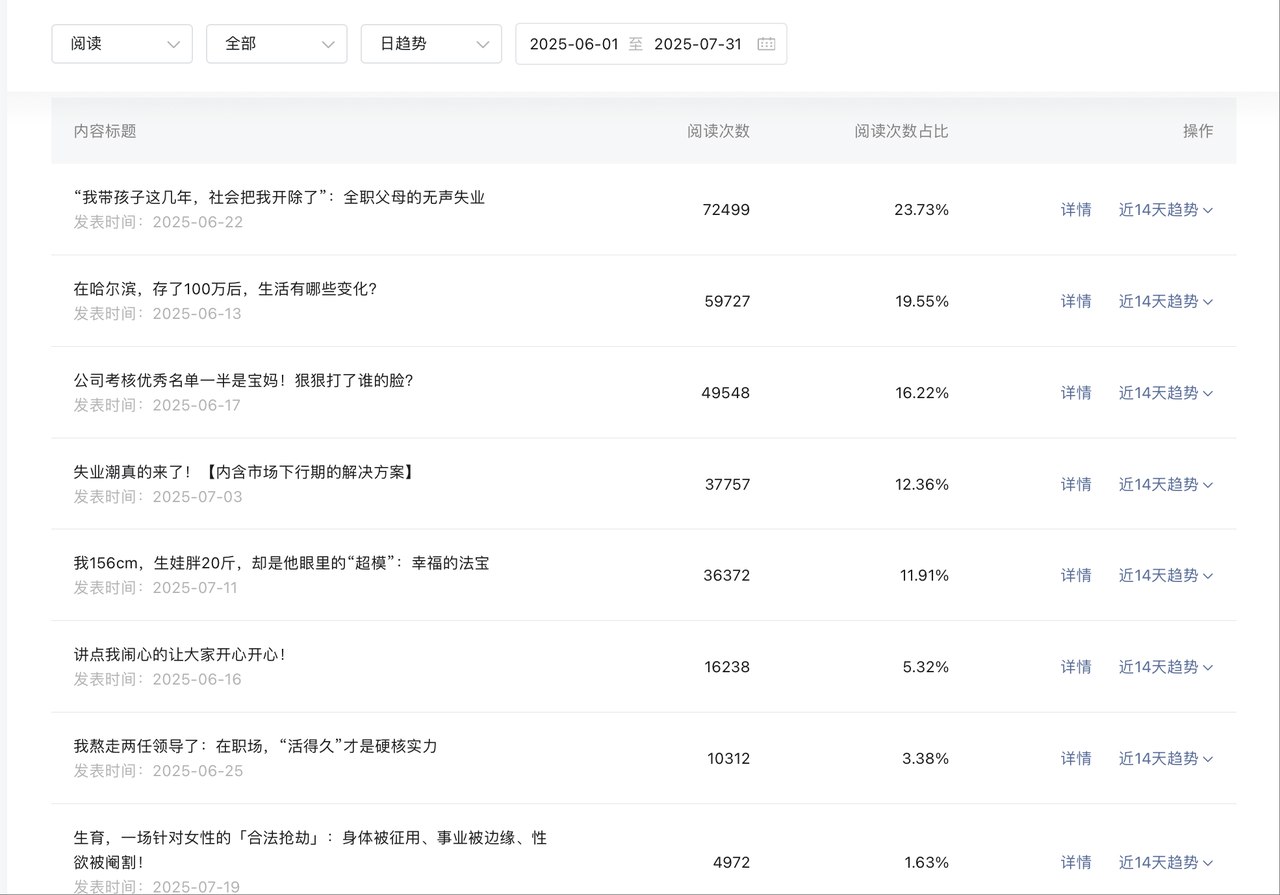Expand 近14天趋势 for the 我熬走两任领导了 article
The height and width of the screenshot is (895, 1280).
pos(1166,758)
